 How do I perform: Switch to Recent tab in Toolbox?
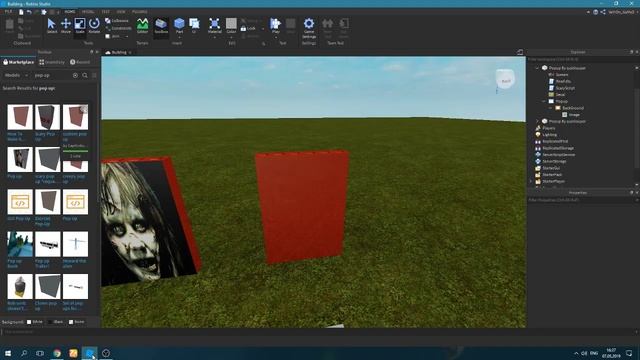point(80,62)
